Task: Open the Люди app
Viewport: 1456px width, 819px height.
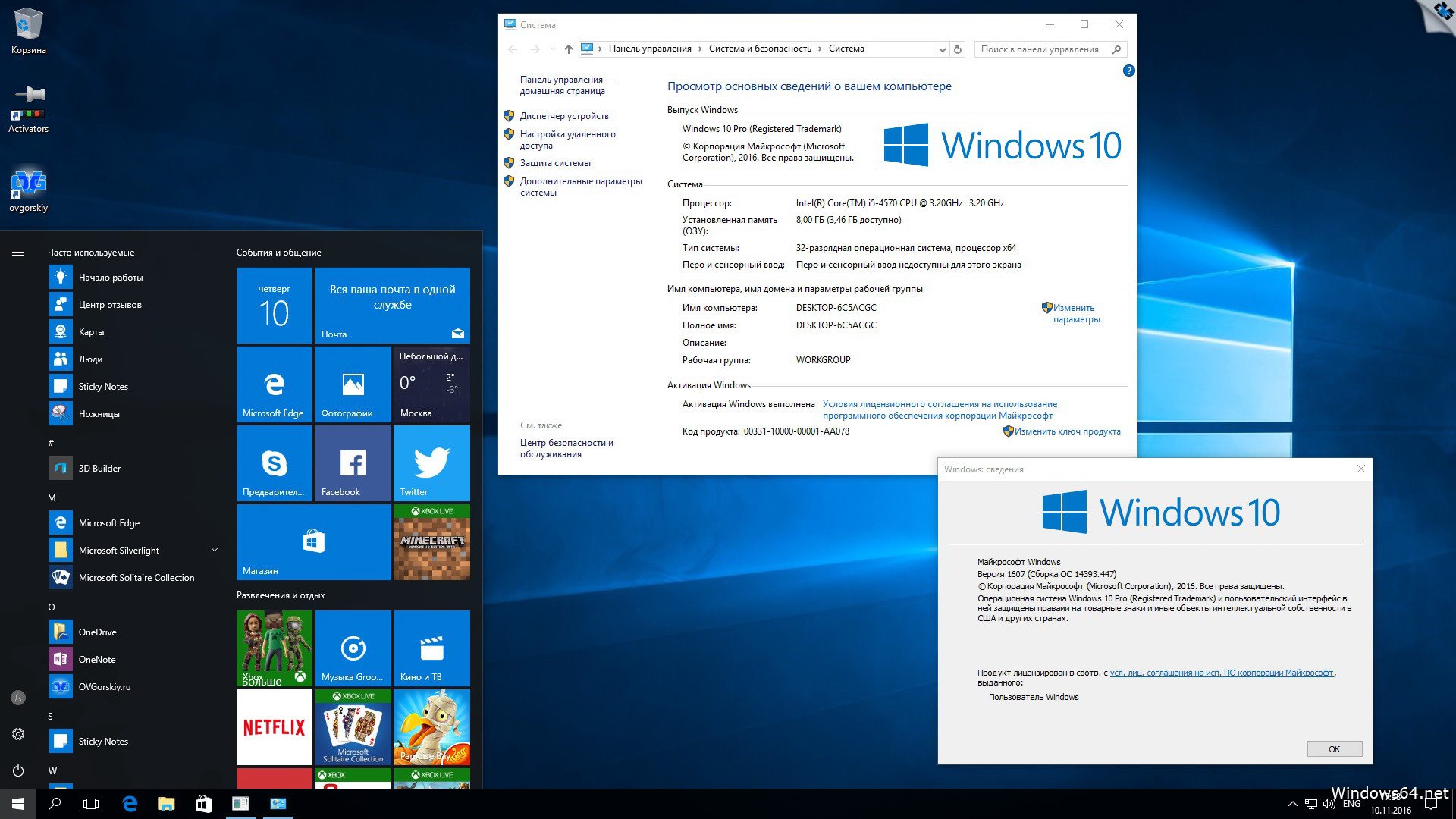Action: [x=133, y=359]
